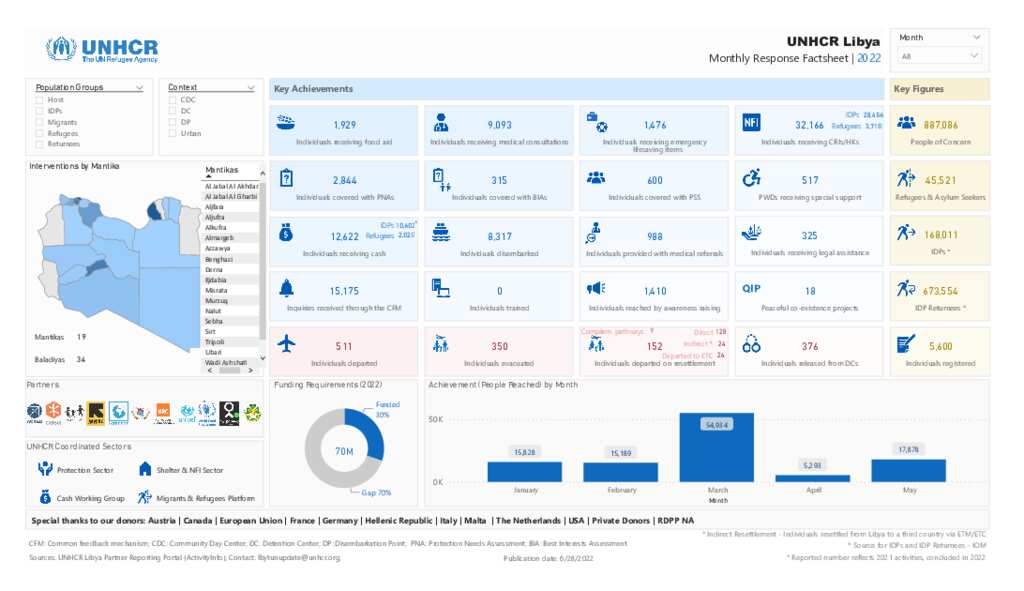
Task: Check the Returnees filter checkbox
Action: click(x=39, y=144)
